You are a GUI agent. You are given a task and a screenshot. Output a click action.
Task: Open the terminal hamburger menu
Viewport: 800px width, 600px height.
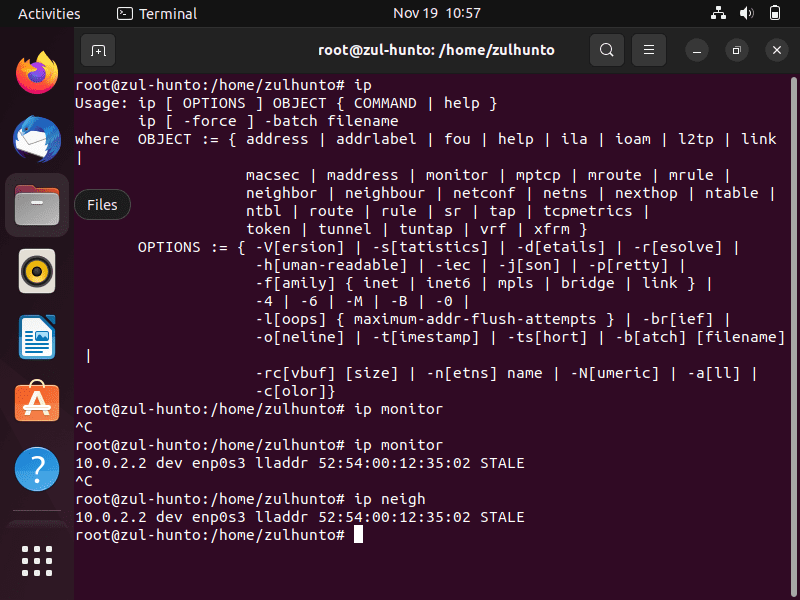(648, 50)
